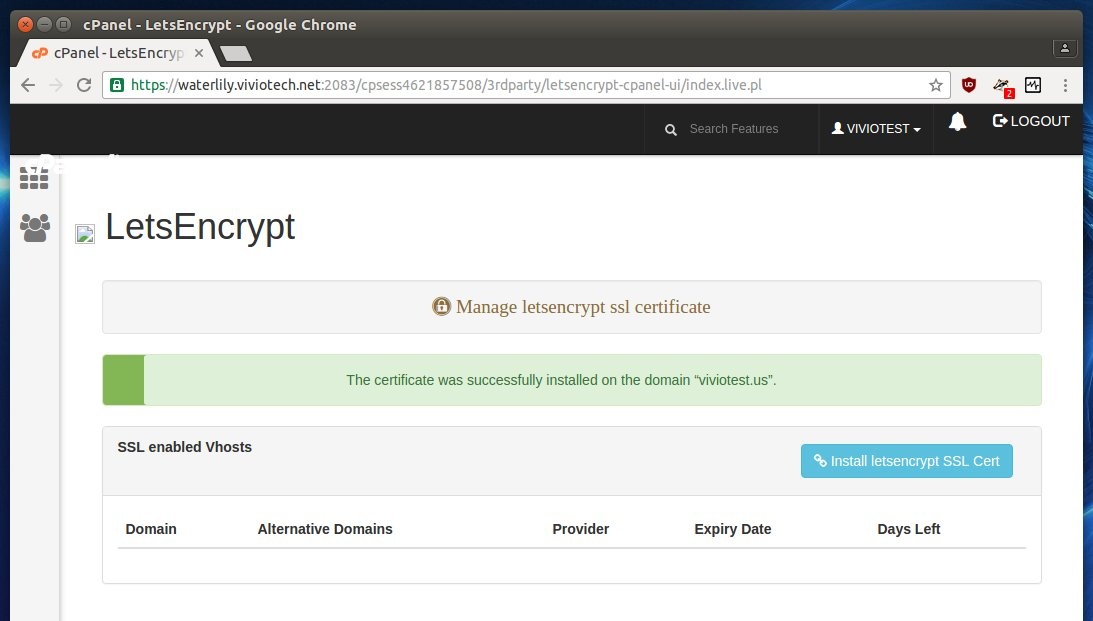Screen dimensions: 1093x621
Task: Log out using the LOGOUT link
Action: (1031, 121)
